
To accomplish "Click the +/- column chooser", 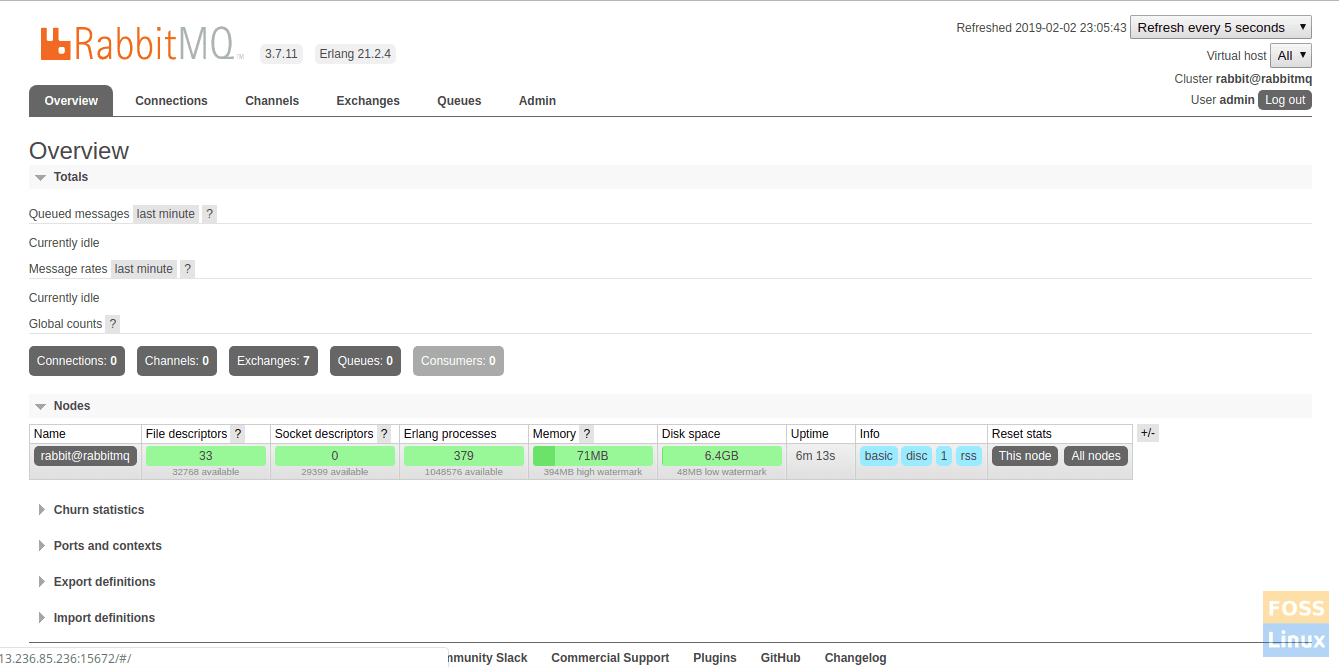I will [x=1148, y=433].
